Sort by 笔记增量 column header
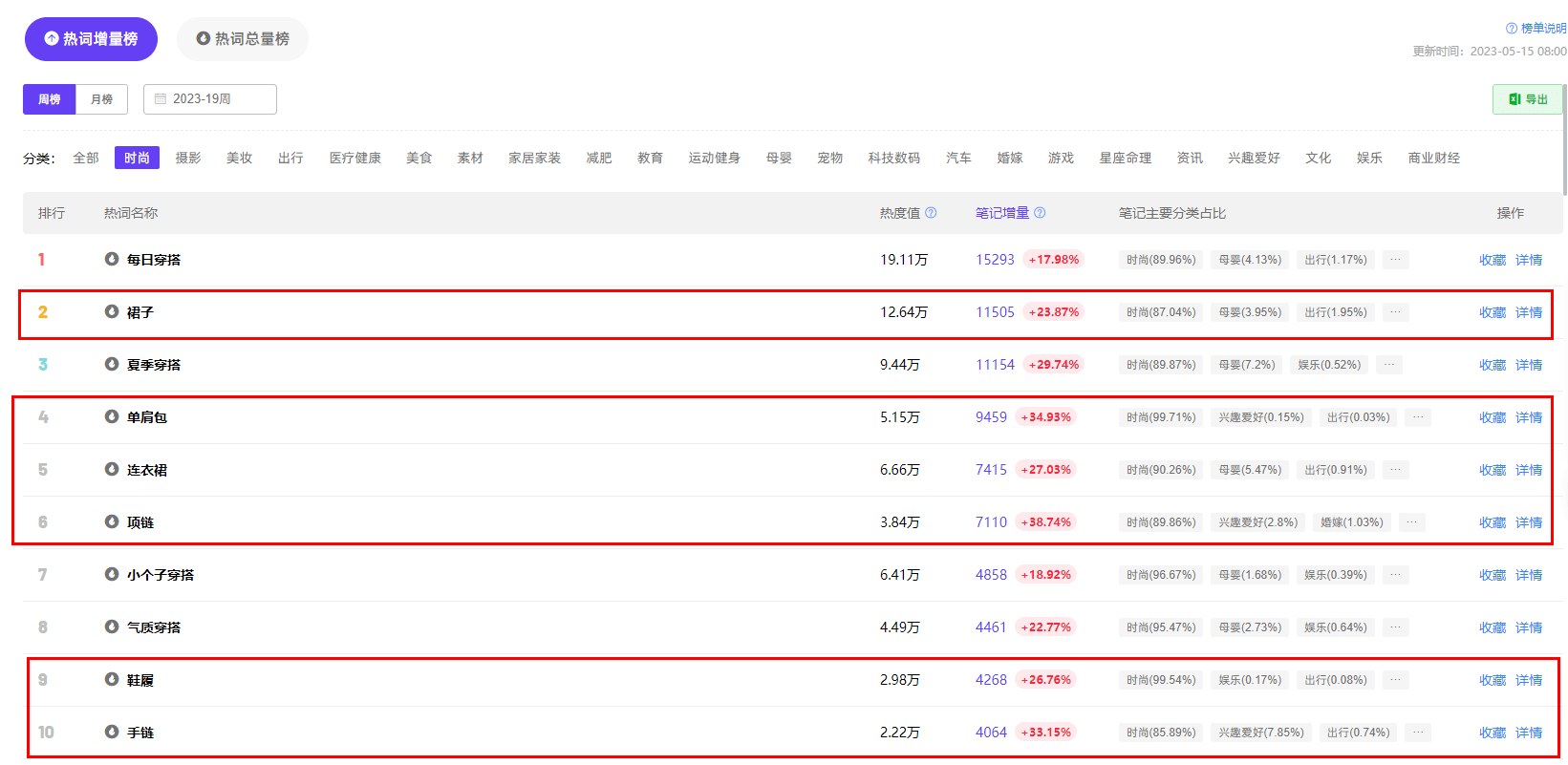 (x=1002, y=213)
